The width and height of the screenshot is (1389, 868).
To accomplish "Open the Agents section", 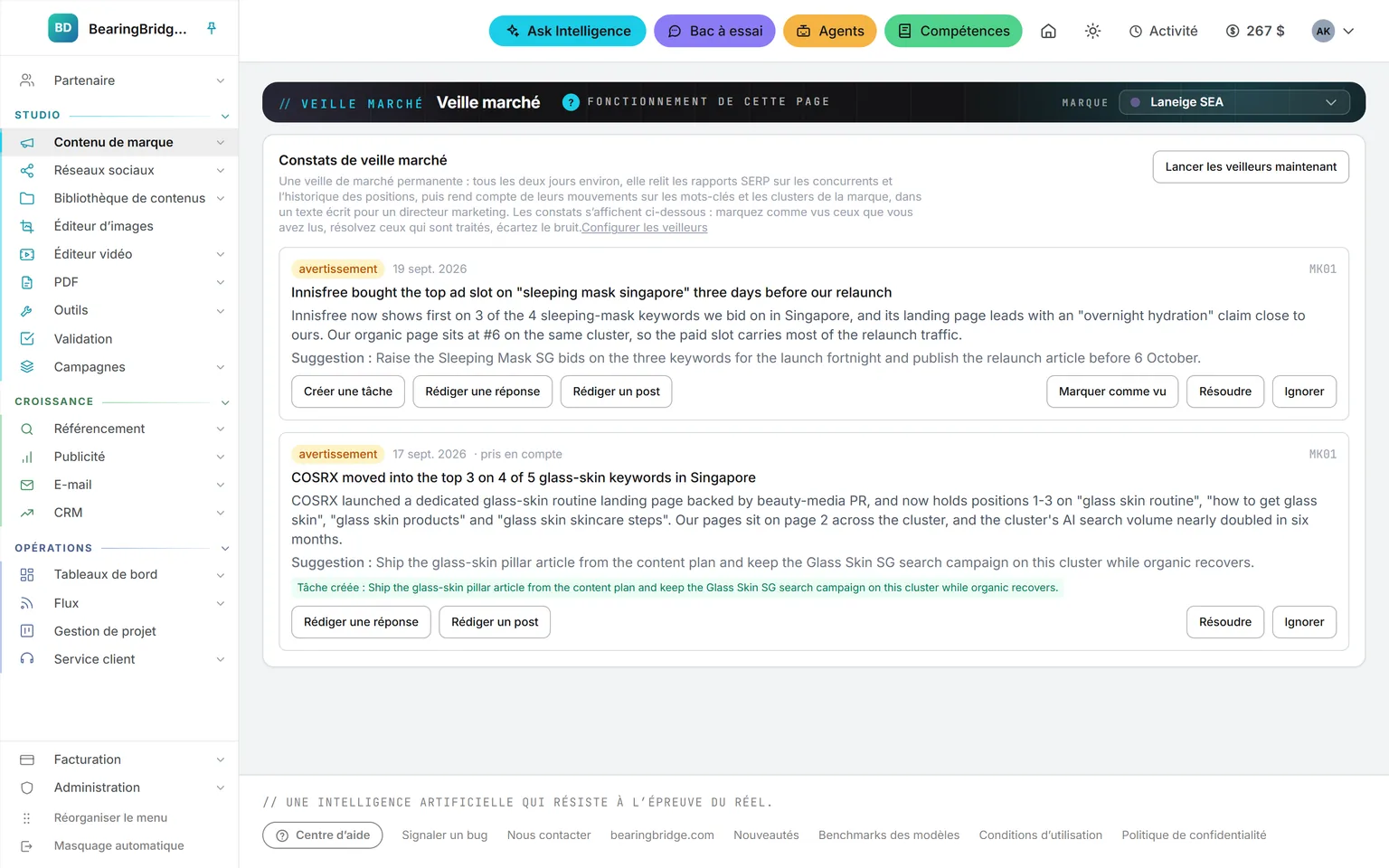I will point(830,31).
